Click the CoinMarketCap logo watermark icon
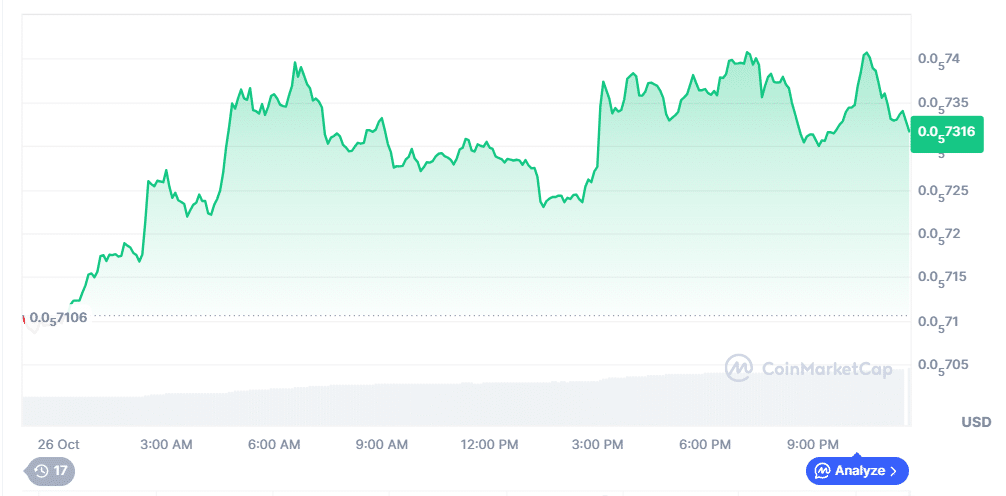1006x496 pixels. point(739,369)
